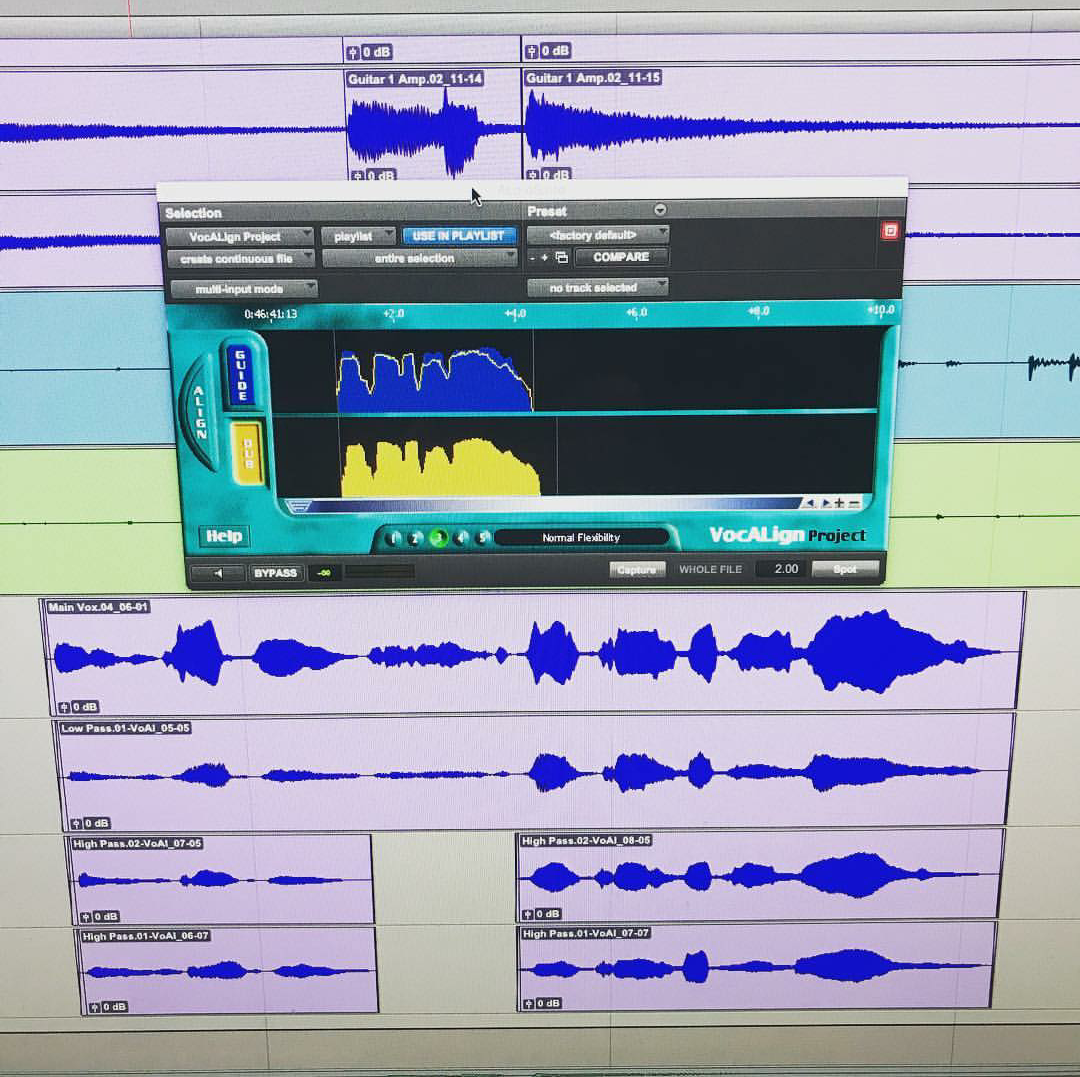Click the red target icon in plugin header

889,231
